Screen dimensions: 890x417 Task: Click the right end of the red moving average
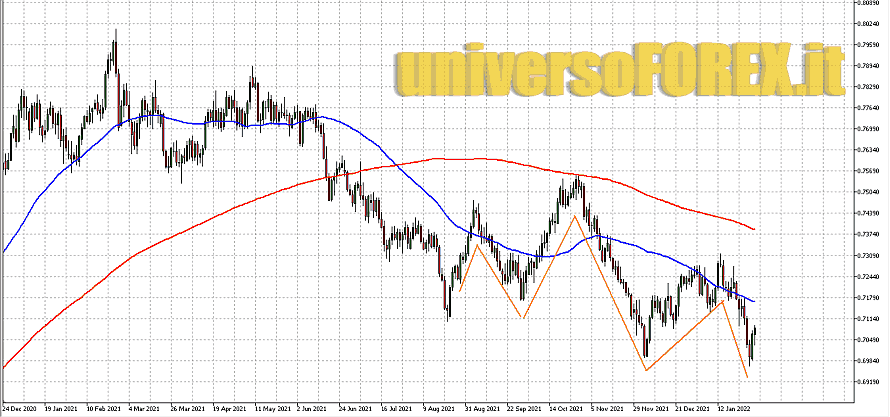pos(753,229)
